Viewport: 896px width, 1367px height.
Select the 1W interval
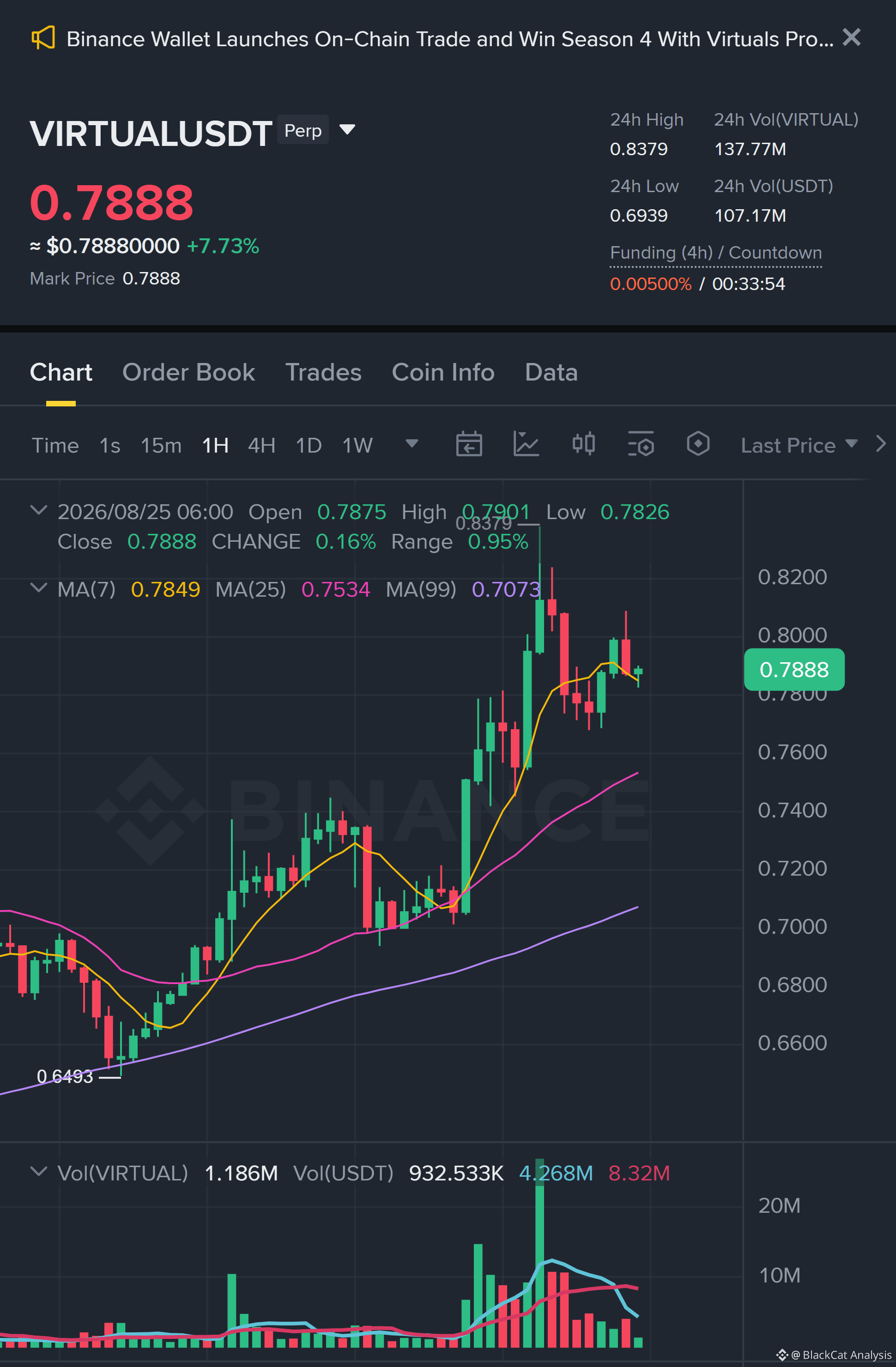tap(357, 445)
